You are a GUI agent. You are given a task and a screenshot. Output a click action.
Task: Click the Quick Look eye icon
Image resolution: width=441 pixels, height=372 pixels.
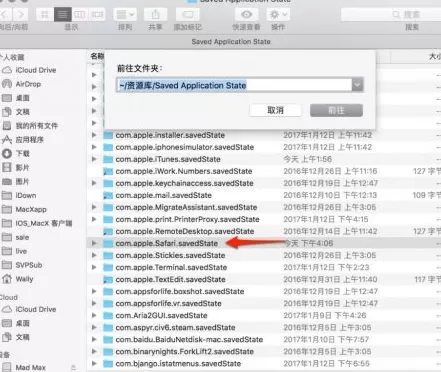click(x=246, y=15)
